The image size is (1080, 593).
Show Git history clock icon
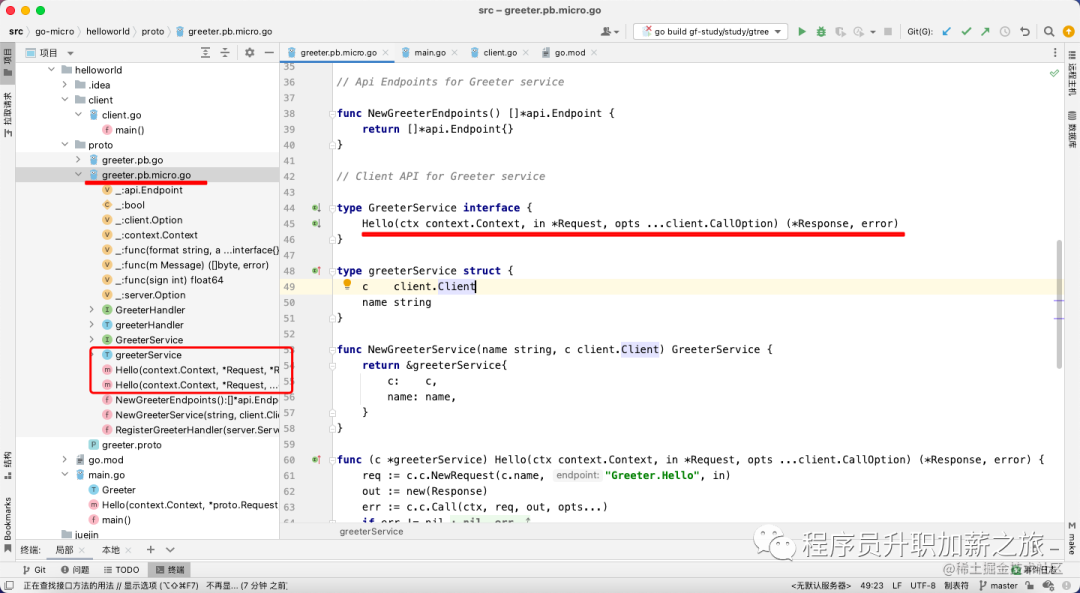[x=1005, y=32]
